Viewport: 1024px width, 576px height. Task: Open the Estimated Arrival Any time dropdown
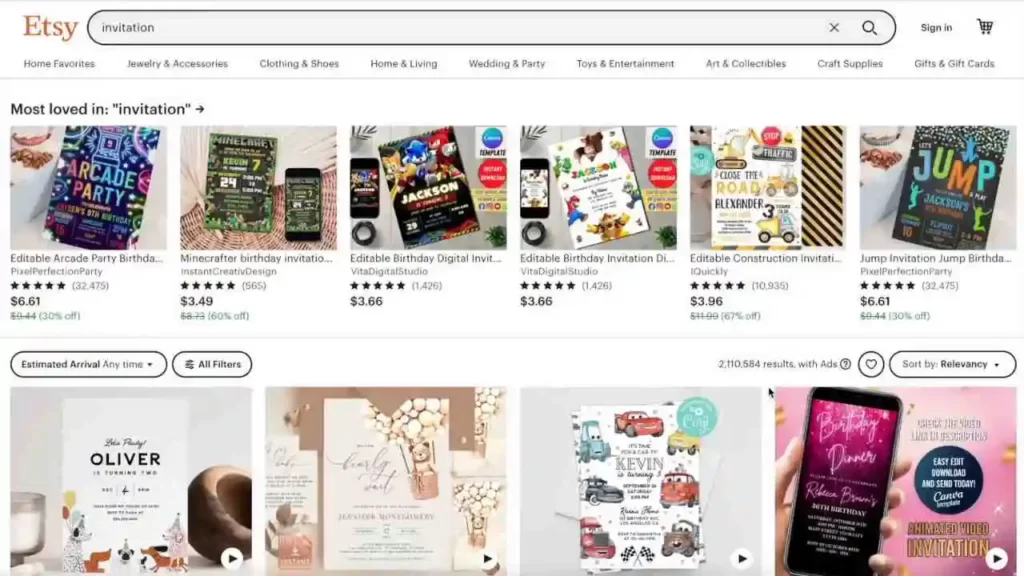(x=88, y=364)
